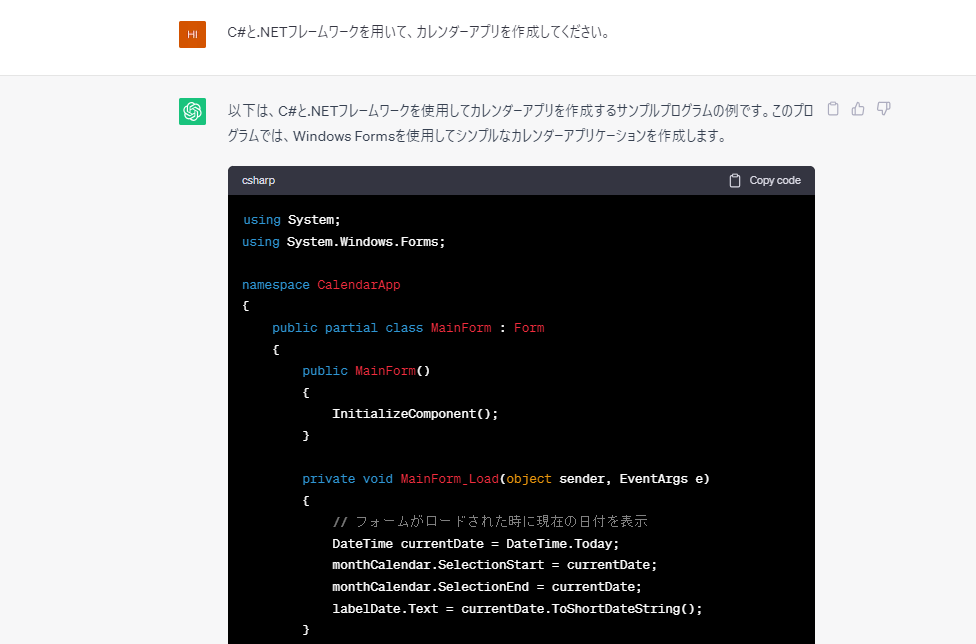
Task: Give the response a thumbs up
Action: (858, 109)
